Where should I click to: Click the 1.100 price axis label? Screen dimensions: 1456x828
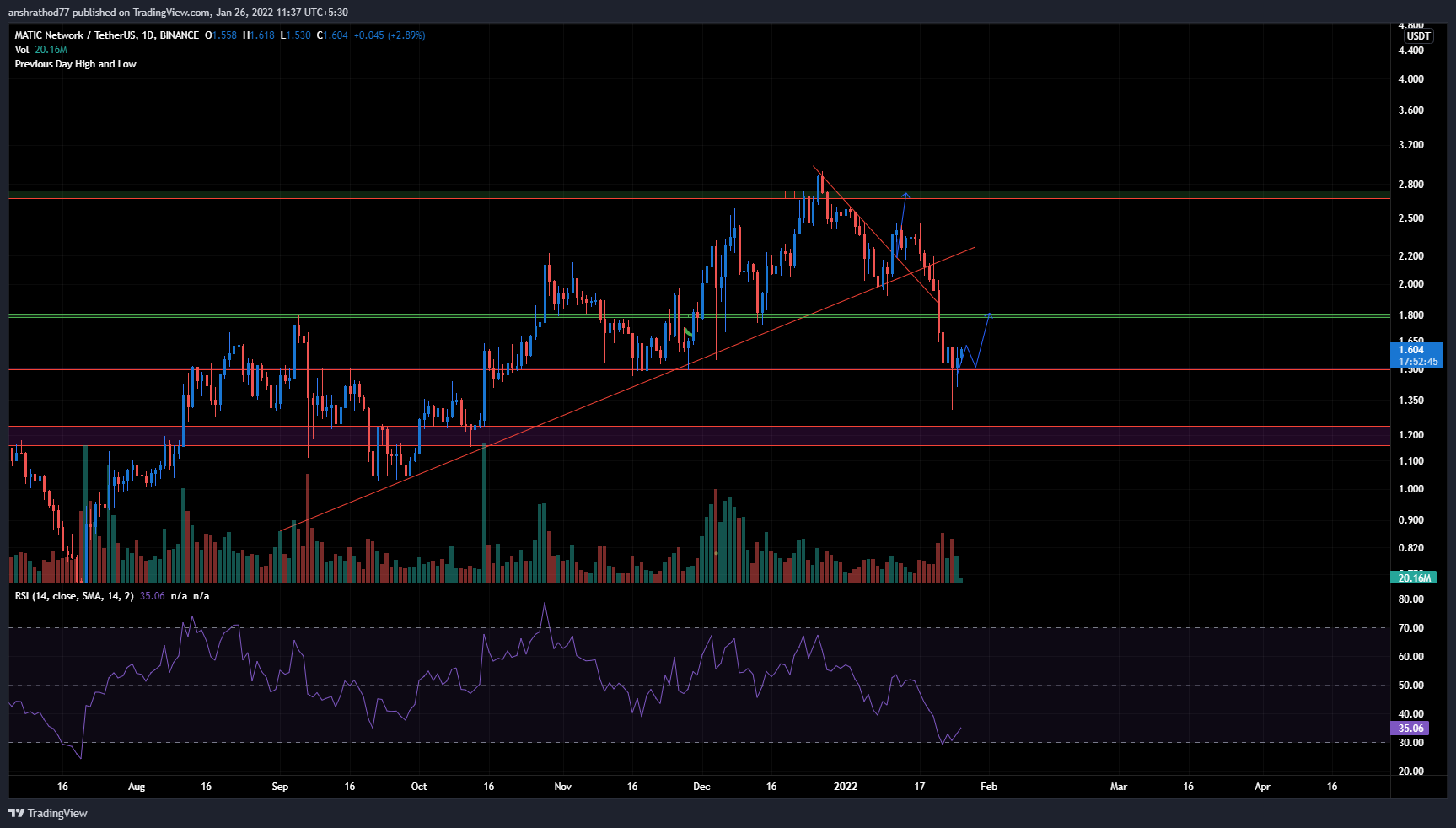point(1410,461)
